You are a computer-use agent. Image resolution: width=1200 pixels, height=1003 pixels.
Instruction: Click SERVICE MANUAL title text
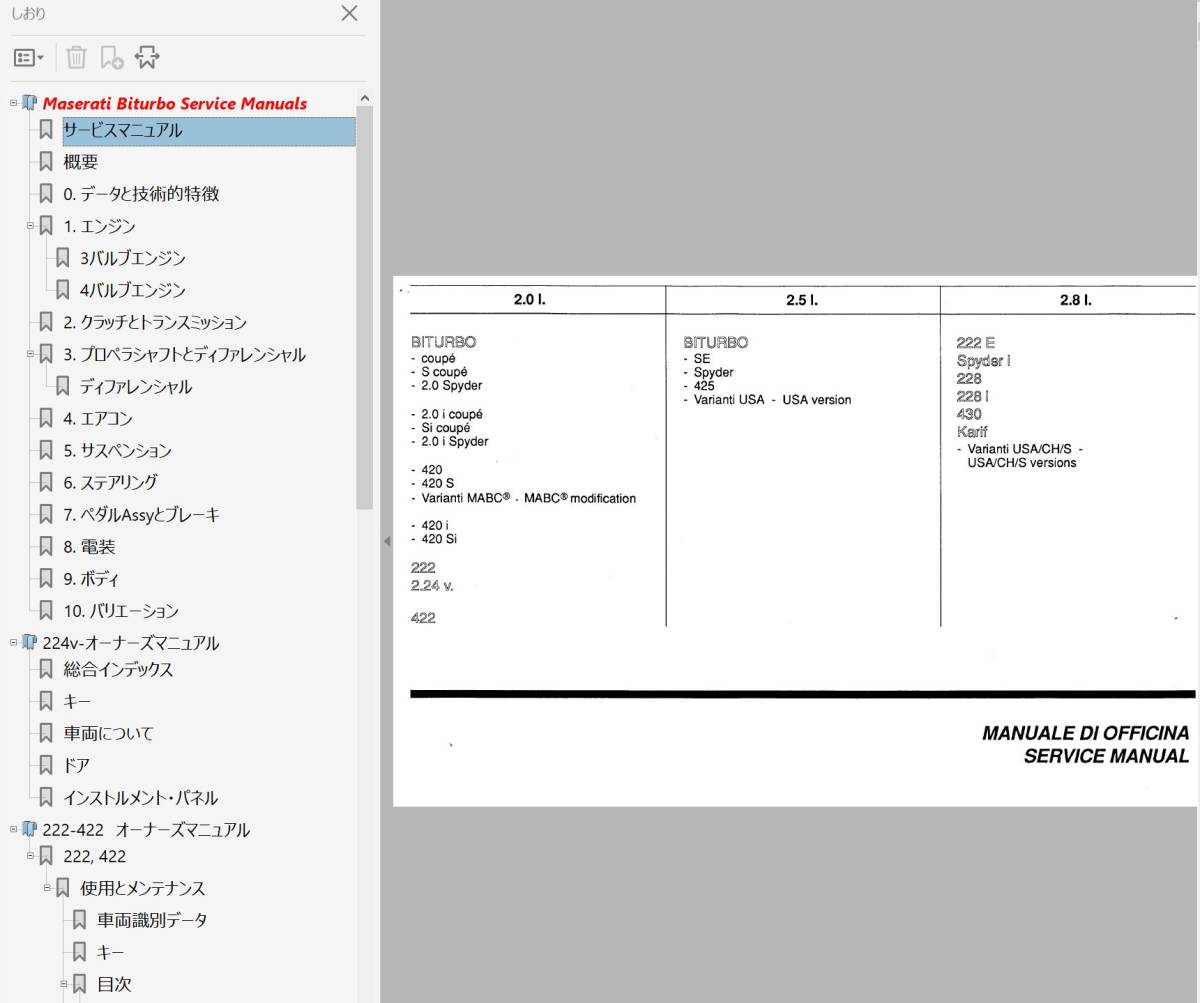click(x=1106, y=757)
